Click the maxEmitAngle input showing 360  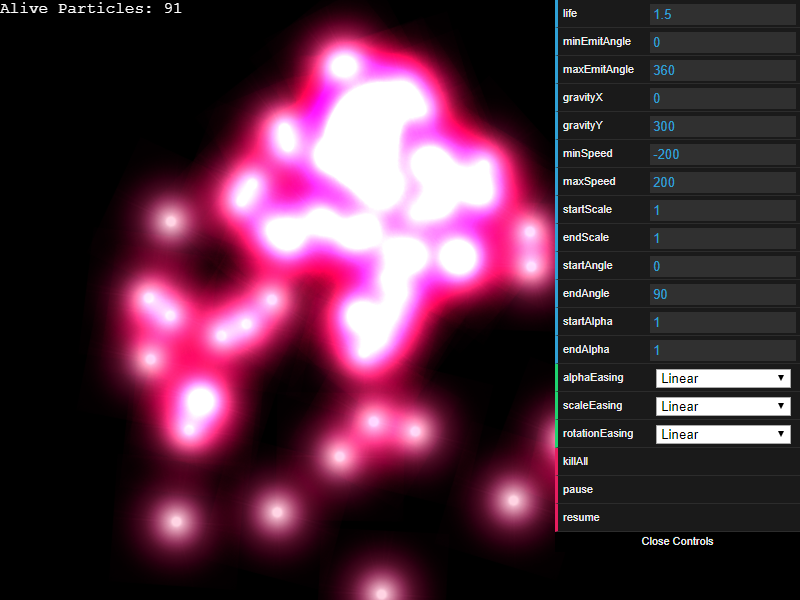[722, 70]
